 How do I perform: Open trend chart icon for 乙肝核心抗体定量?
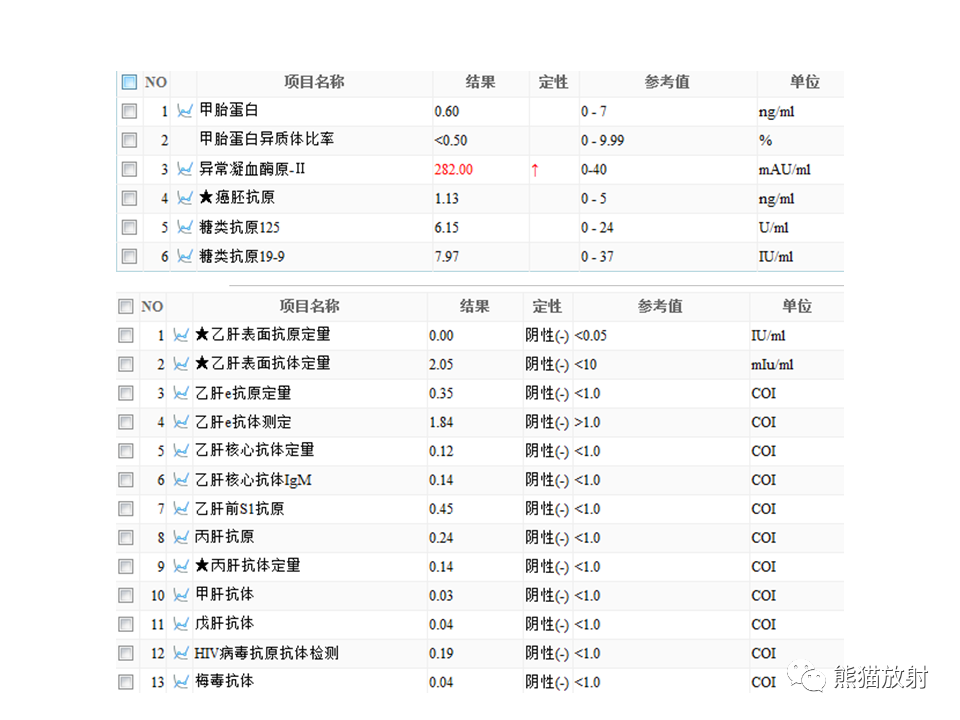[x=181, y=451]
